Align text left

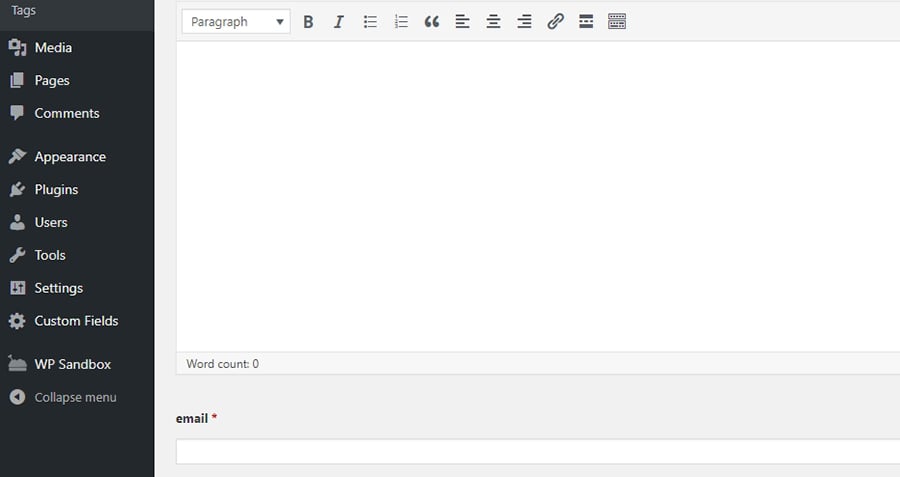463,22
